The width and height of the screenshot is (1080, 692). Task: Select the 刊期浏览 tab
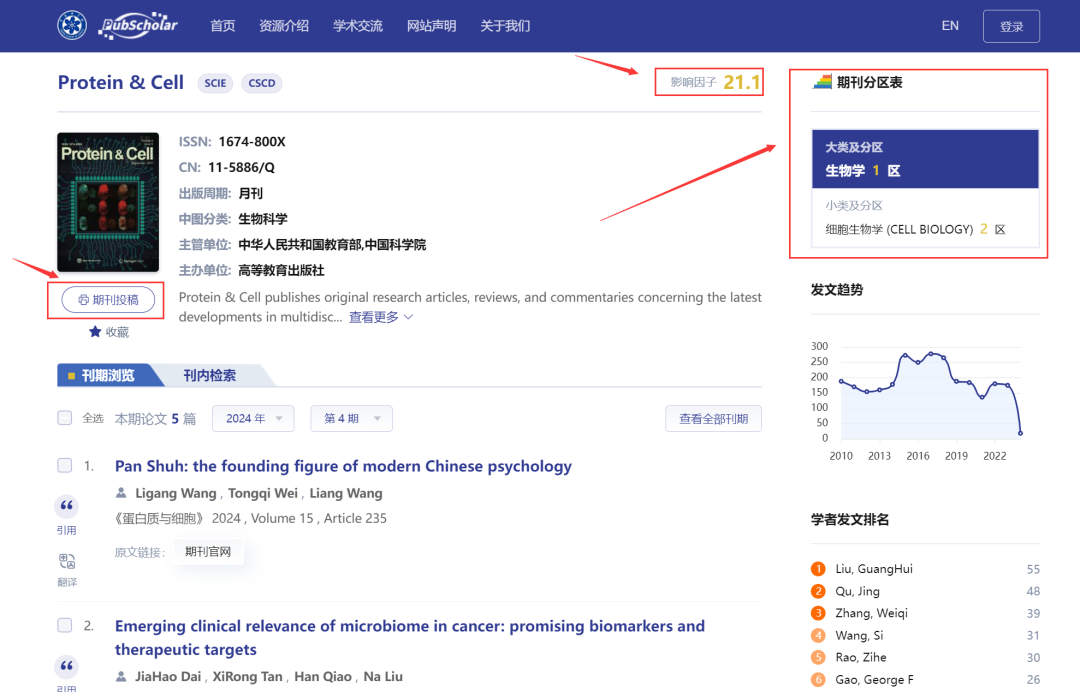(x=107, y=375)
